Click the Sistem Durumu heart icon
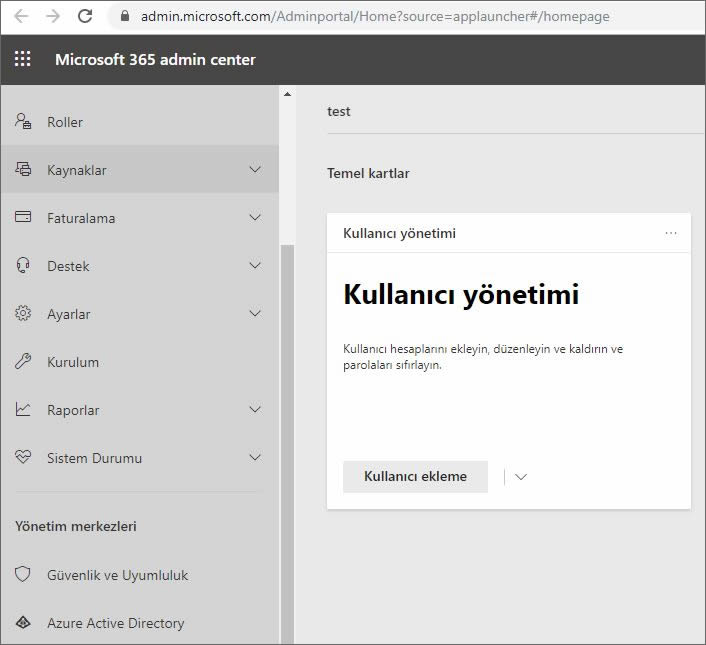This screenshot has width=706, height=645. point(23,457)
